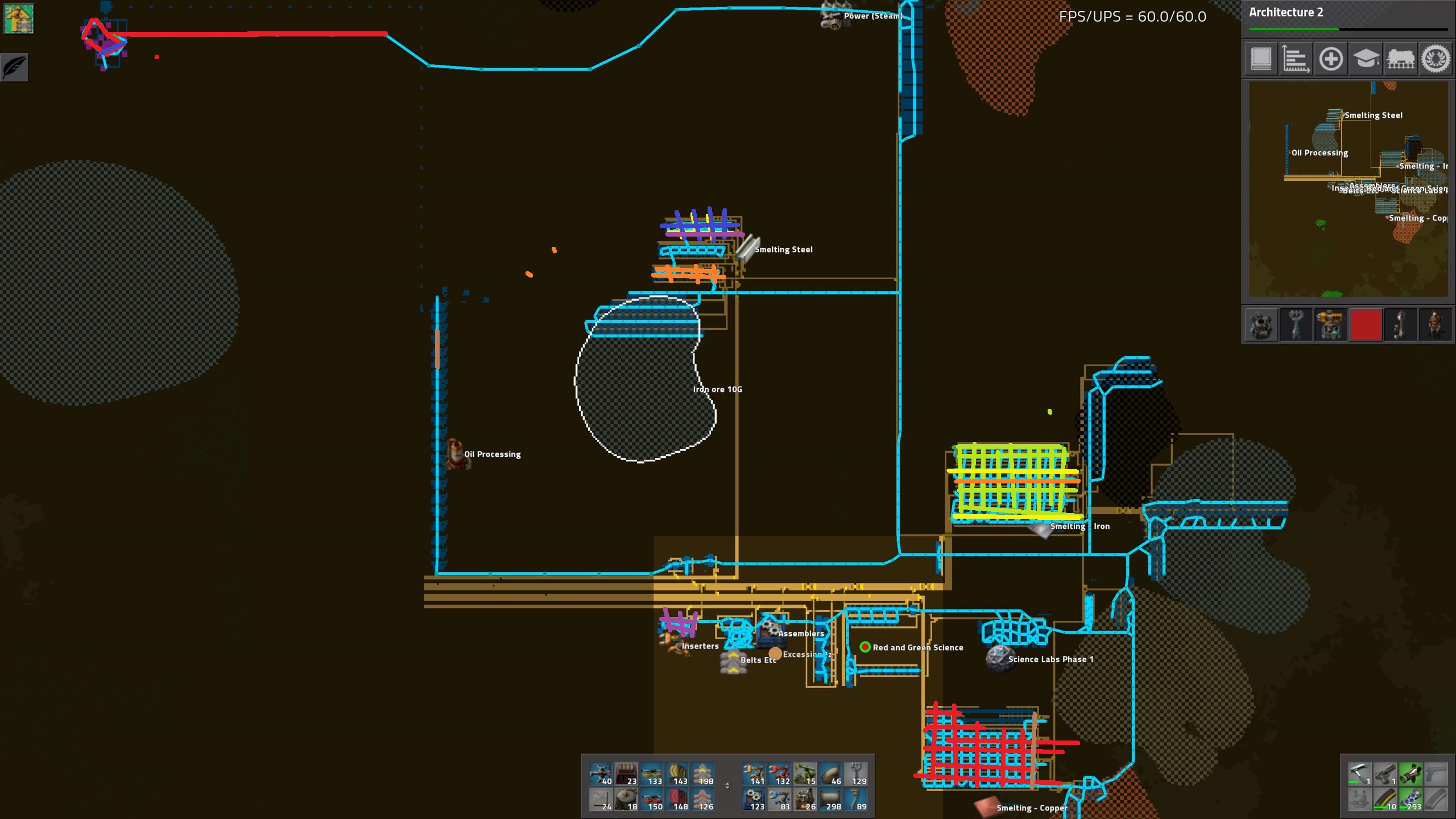Select quickbar slot with count 129
The height and width of the screenshot is (819, 1456).
[856, 775]
